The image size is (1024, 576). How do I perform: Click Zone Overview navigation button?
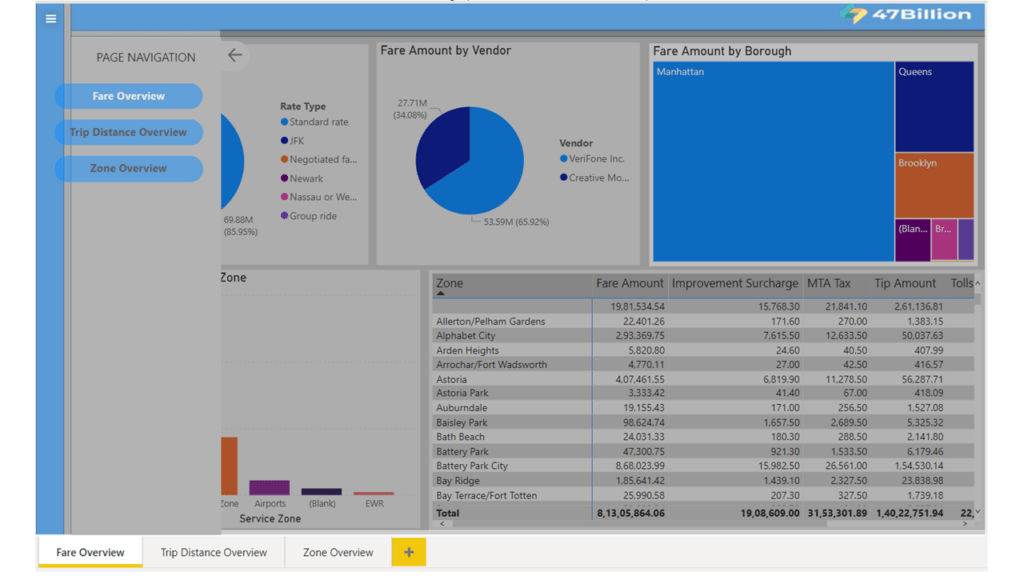click(129, 168)
